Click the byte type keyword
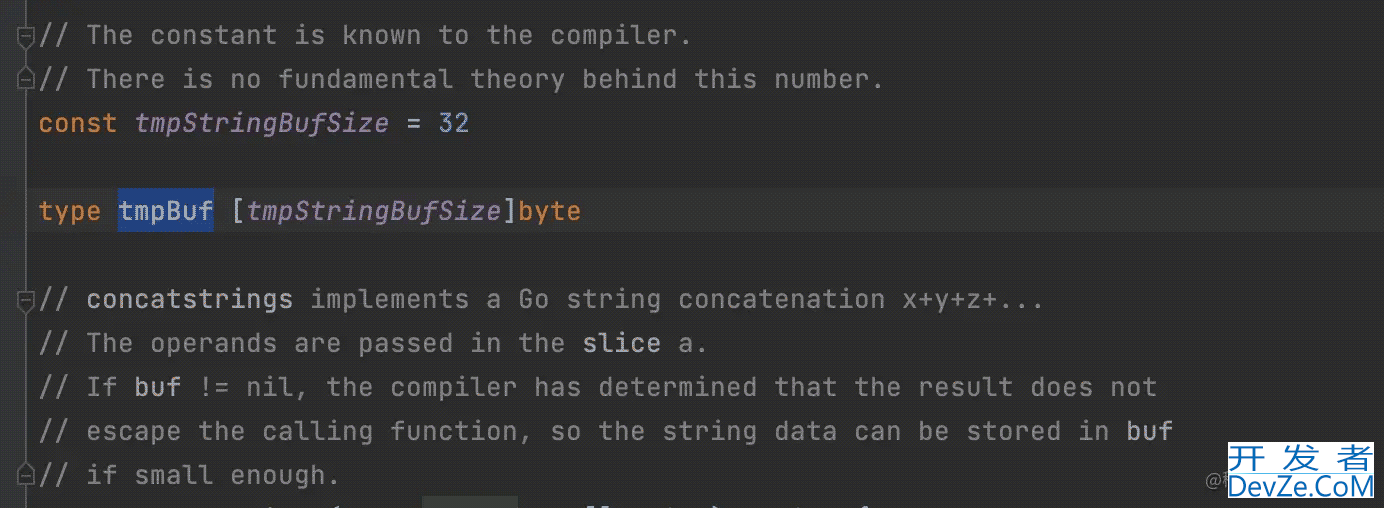Image resolution: width=1384 pixels, height=508 pixels. pos(550,211)
